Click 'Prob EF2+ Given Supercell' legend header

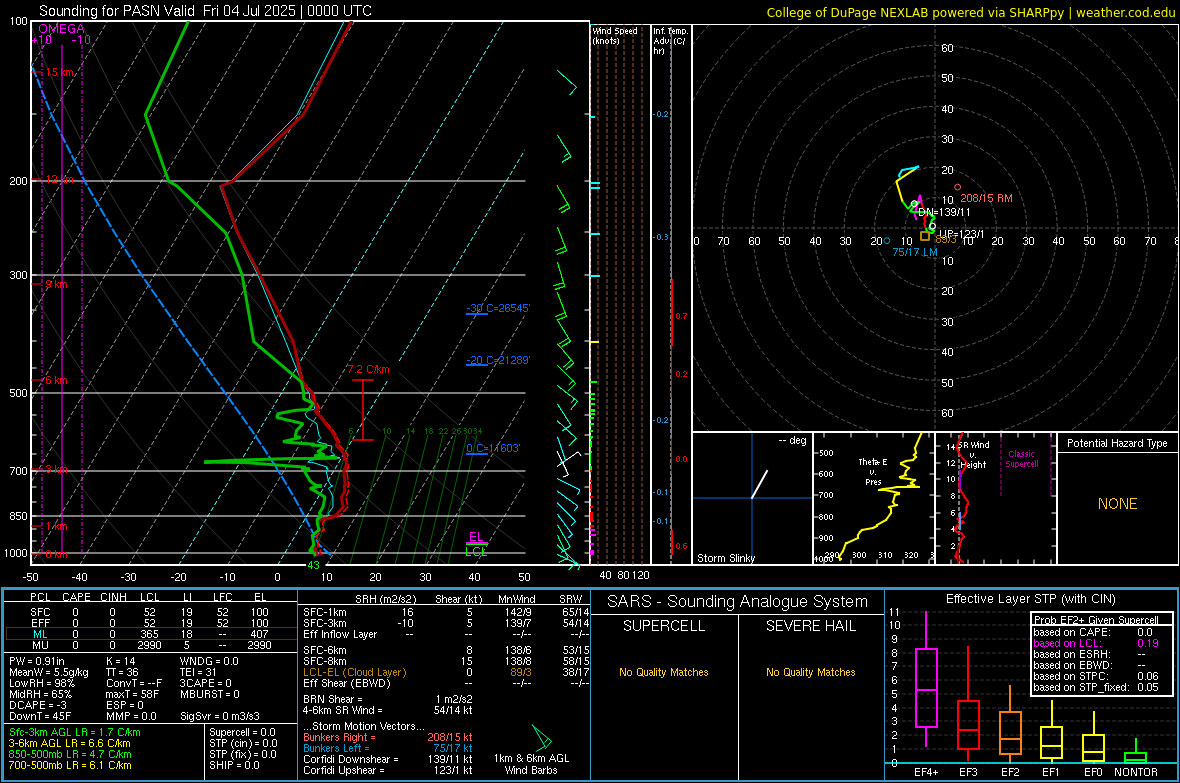click(x=1096, y=620)
